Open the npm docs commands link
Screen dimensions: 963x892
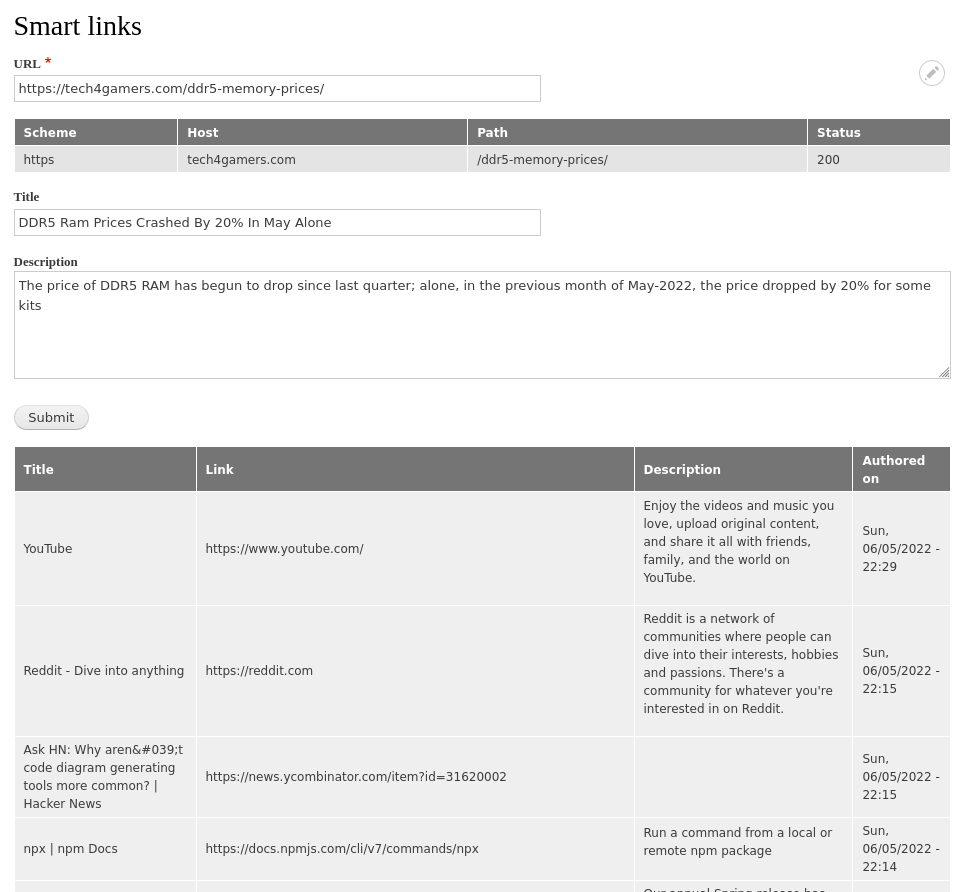[341, 848]
